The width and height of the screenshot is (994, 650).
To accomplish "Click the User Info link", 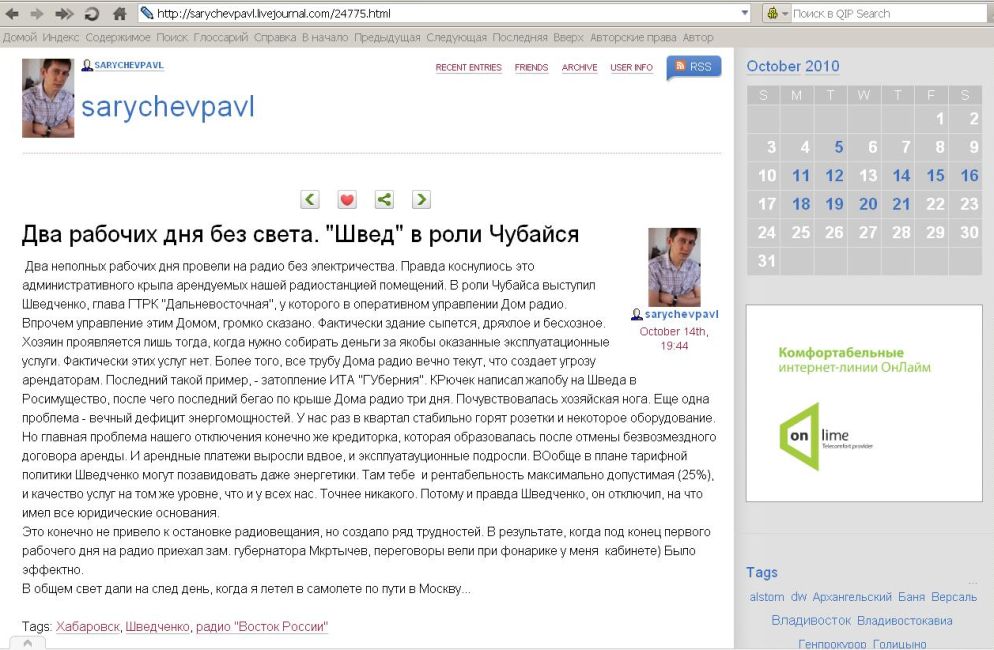I will tap(631, 68).
